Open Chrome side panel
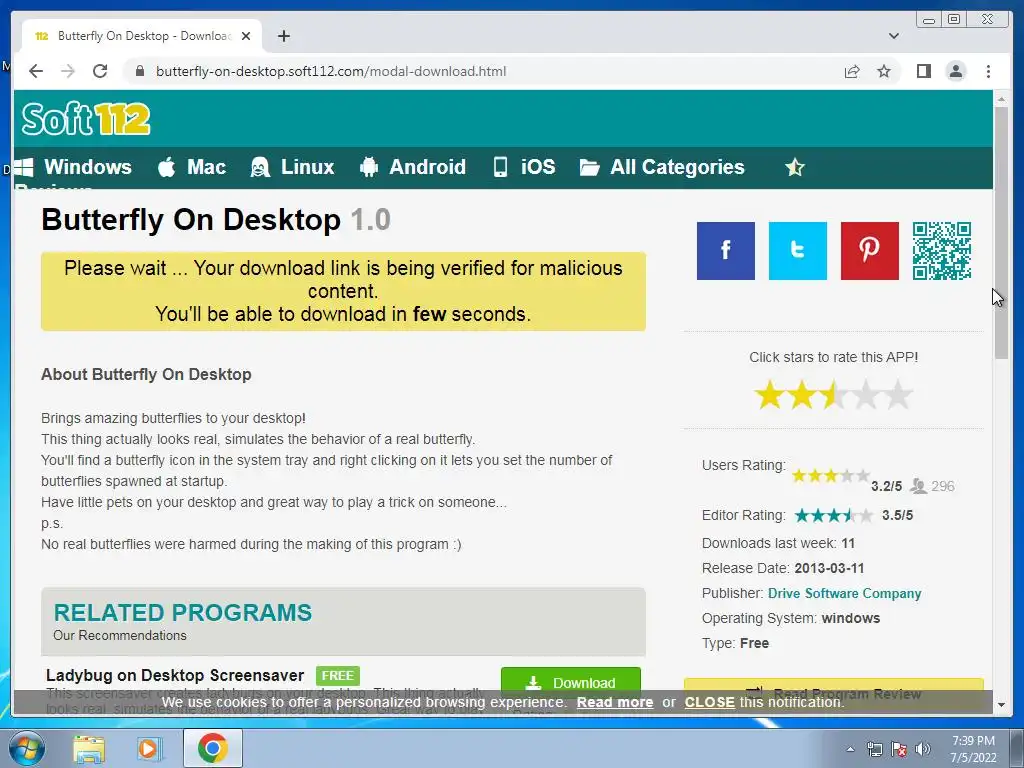Image resolution: width=1024 pixels, height=768 pixels. click(923, 71)
